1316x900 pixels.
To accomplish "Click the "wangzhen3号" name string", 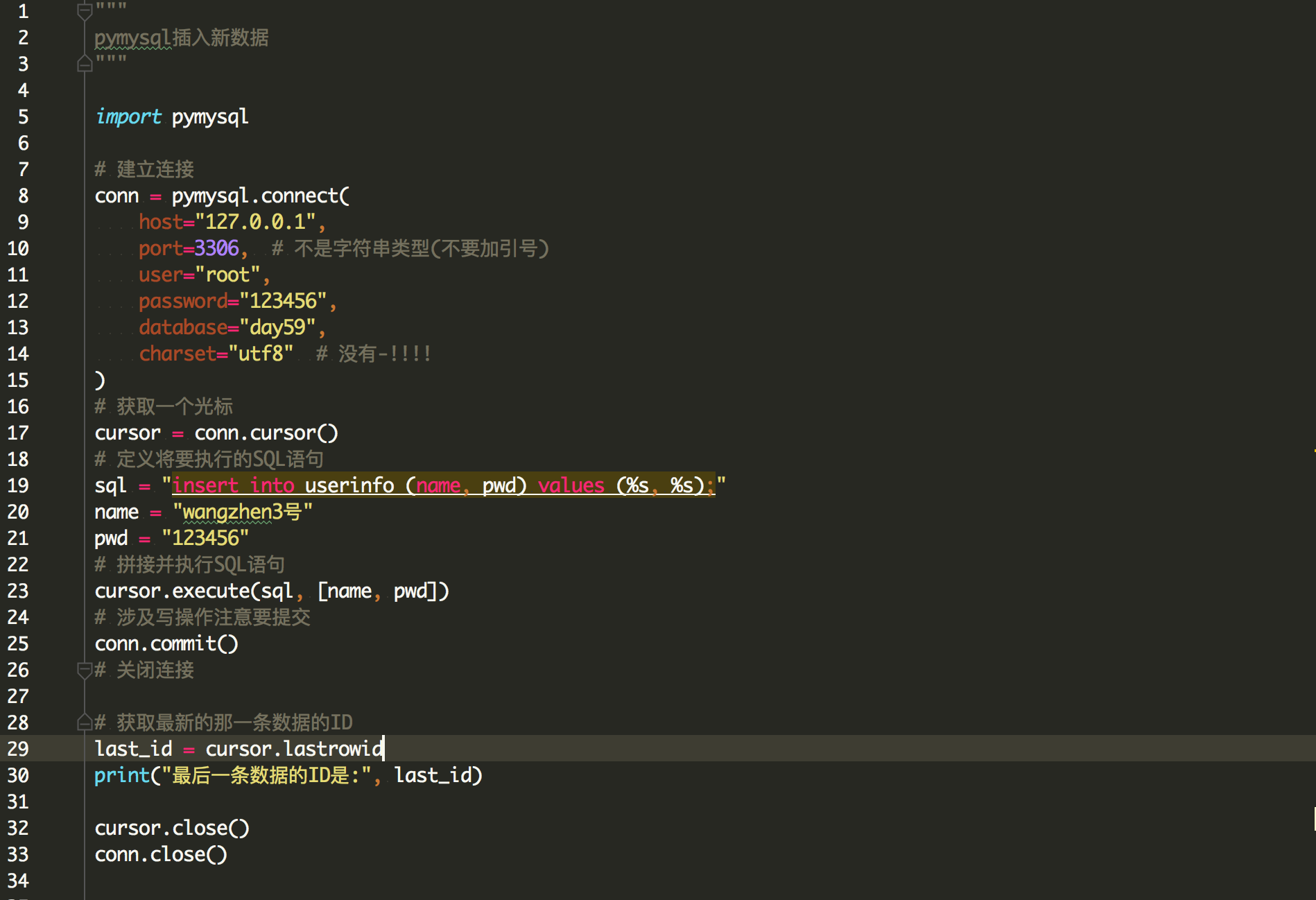I will point(242,512).
